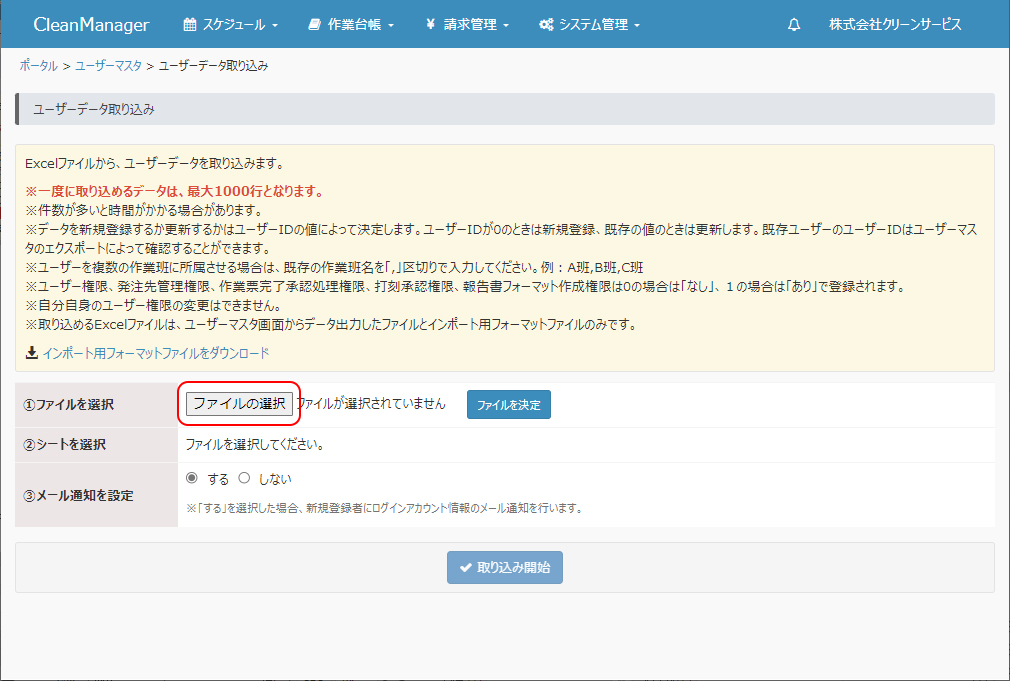Go home via the CleanManager logo
The image size is (1010, 681).
[x=91, y=24]
